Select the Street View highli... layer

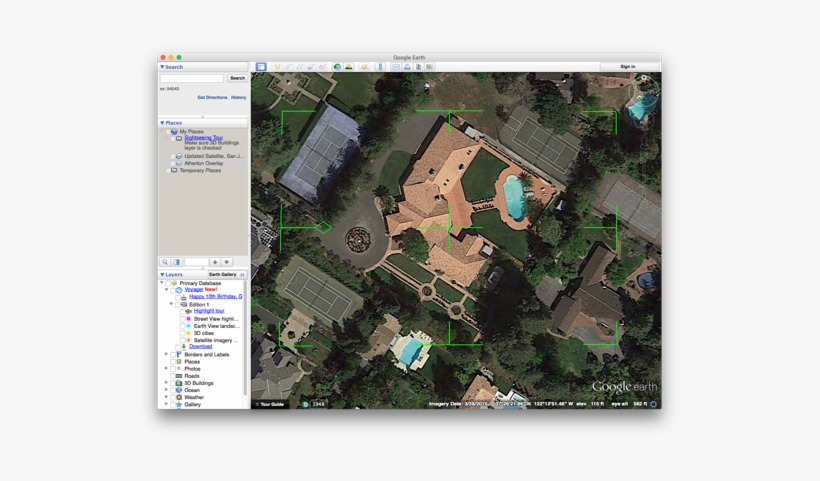pyautogui.click(x=216, y=319)
